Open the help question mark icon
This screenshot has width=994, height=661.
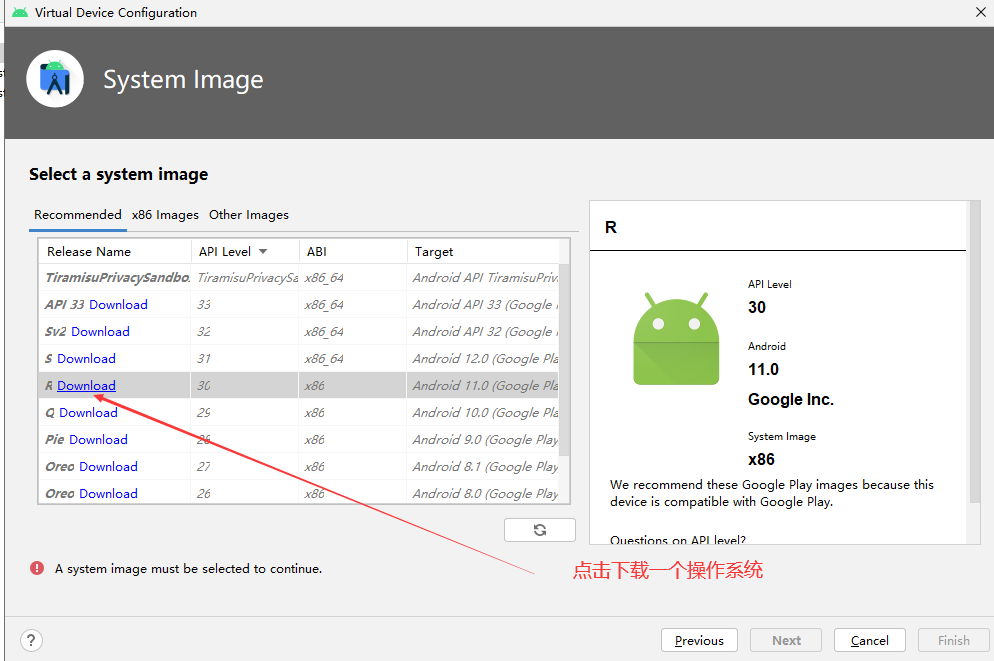tap(31, 640)
